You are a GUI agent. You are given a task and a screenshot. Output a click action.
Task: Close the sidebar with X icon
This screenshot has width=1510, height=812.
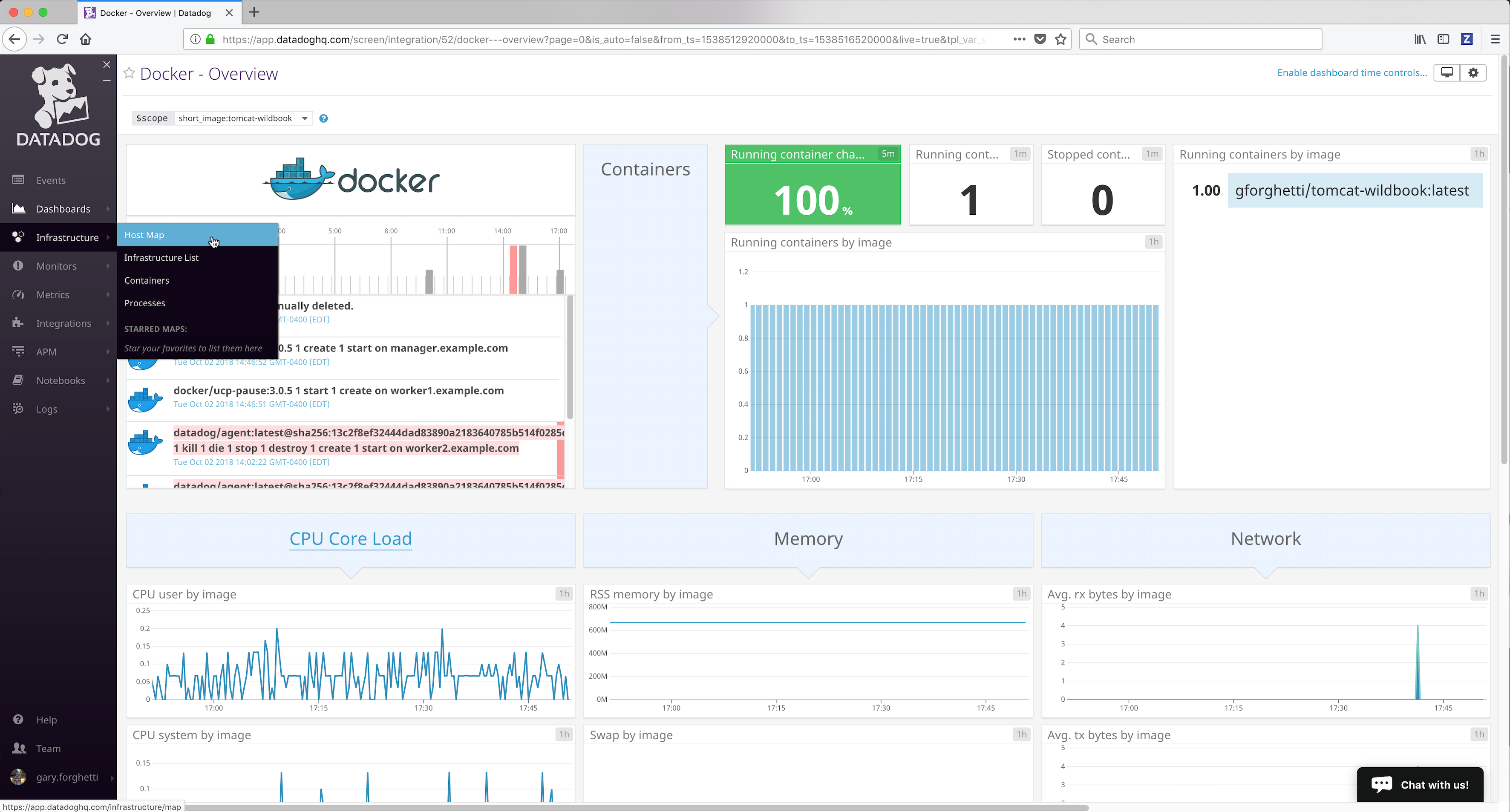tap(107, 64)
